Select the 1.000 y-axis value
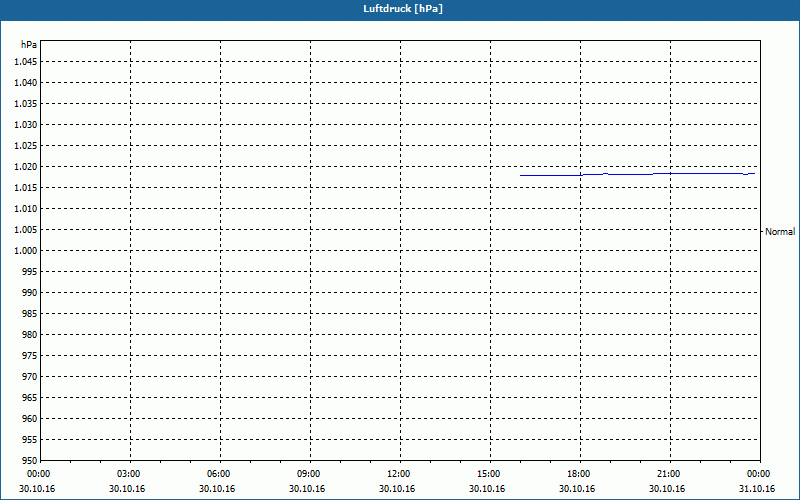The image size is (800, 500). pyautogui.click(x=26, y=251)
